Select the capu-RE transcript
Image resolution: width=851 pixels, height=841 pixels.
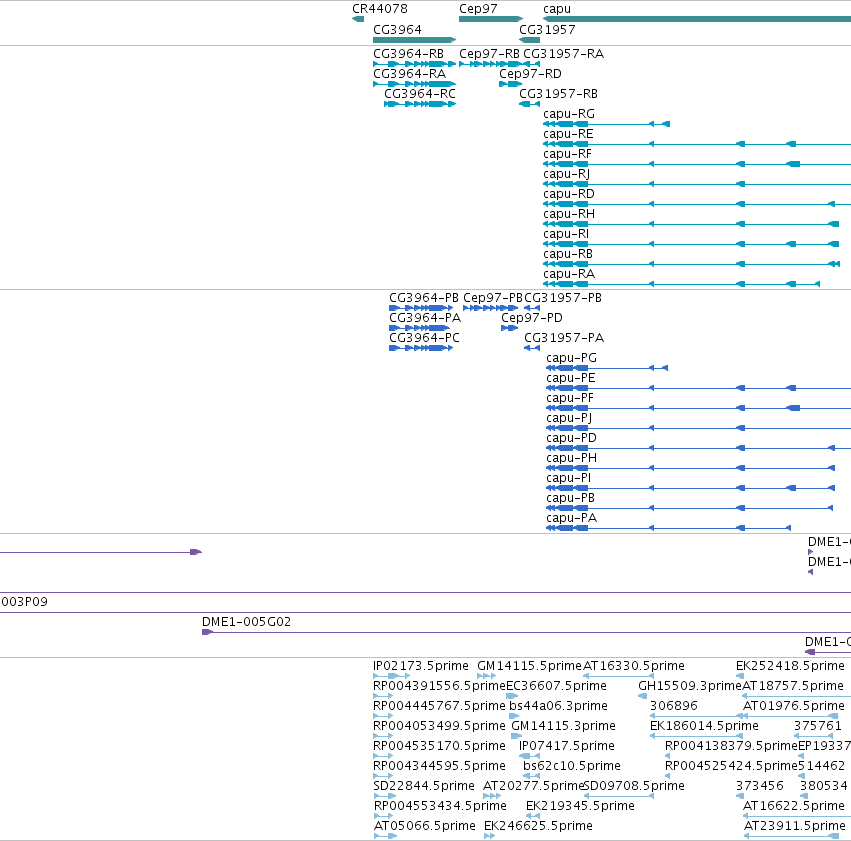tap(697, 144)
